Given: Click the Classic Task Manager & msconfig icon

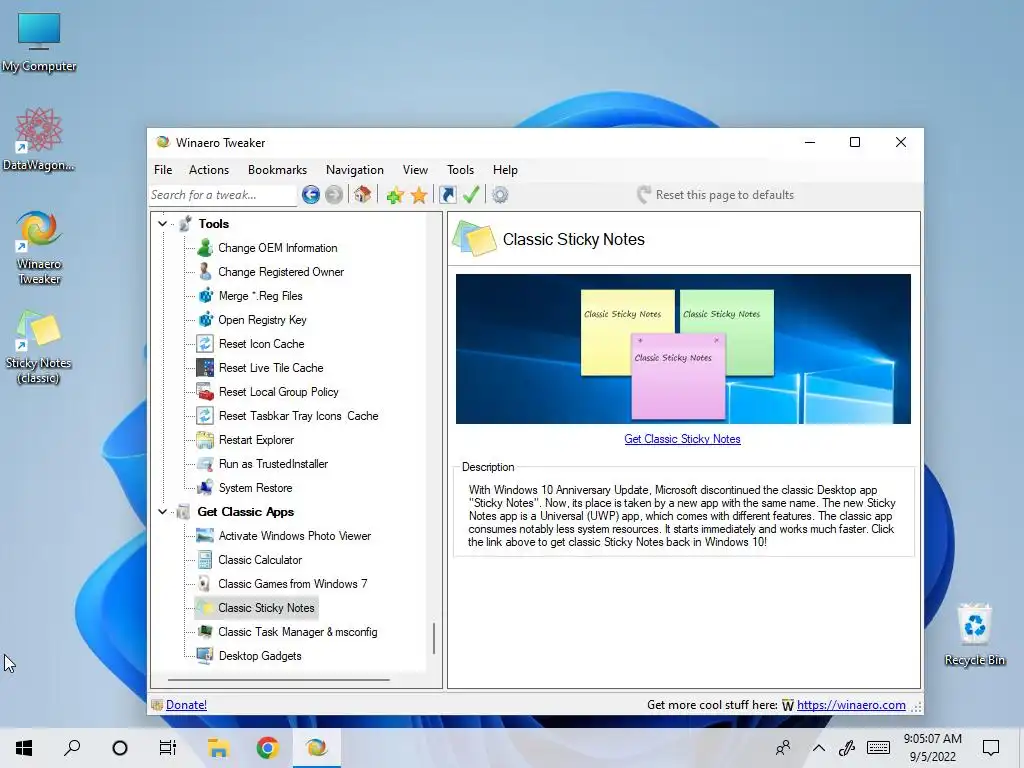Looking at the screenshot, I should pyautogui.click(x=205, y=632).
